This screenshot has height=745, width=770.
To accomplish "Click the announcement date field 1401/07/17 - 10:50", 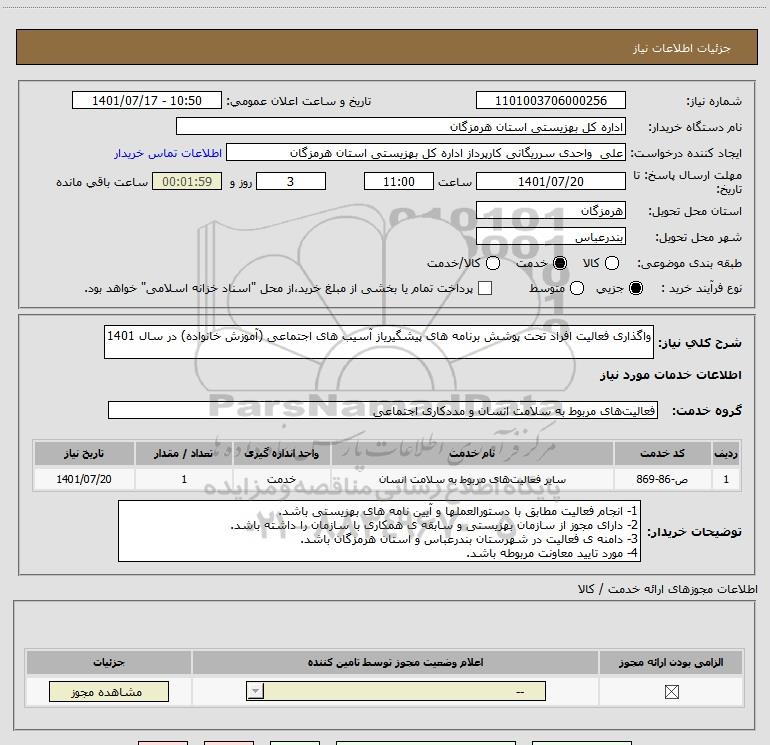I will (147, 100).
